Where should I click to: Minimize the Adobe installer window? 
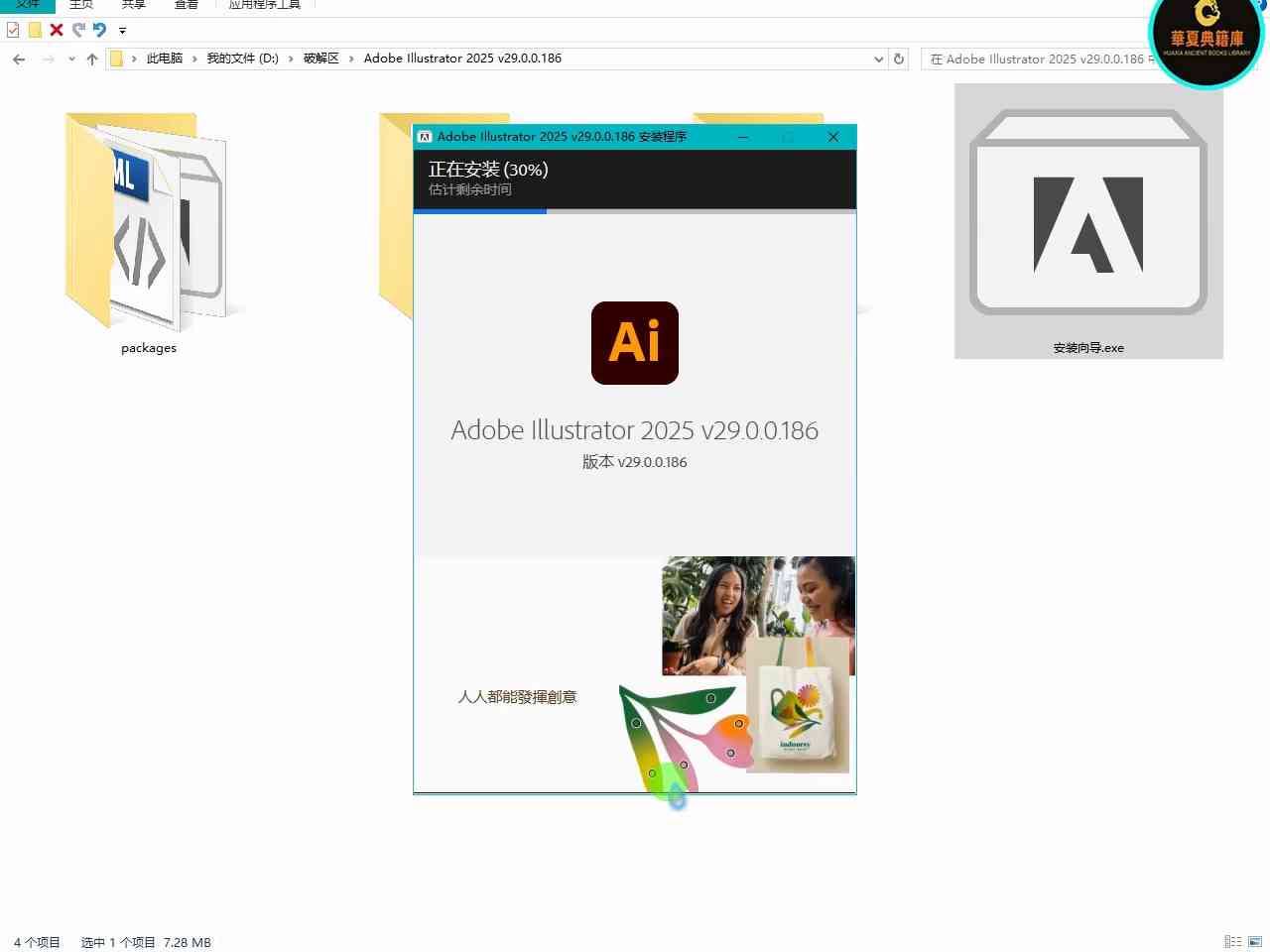[x=742, y=137]
